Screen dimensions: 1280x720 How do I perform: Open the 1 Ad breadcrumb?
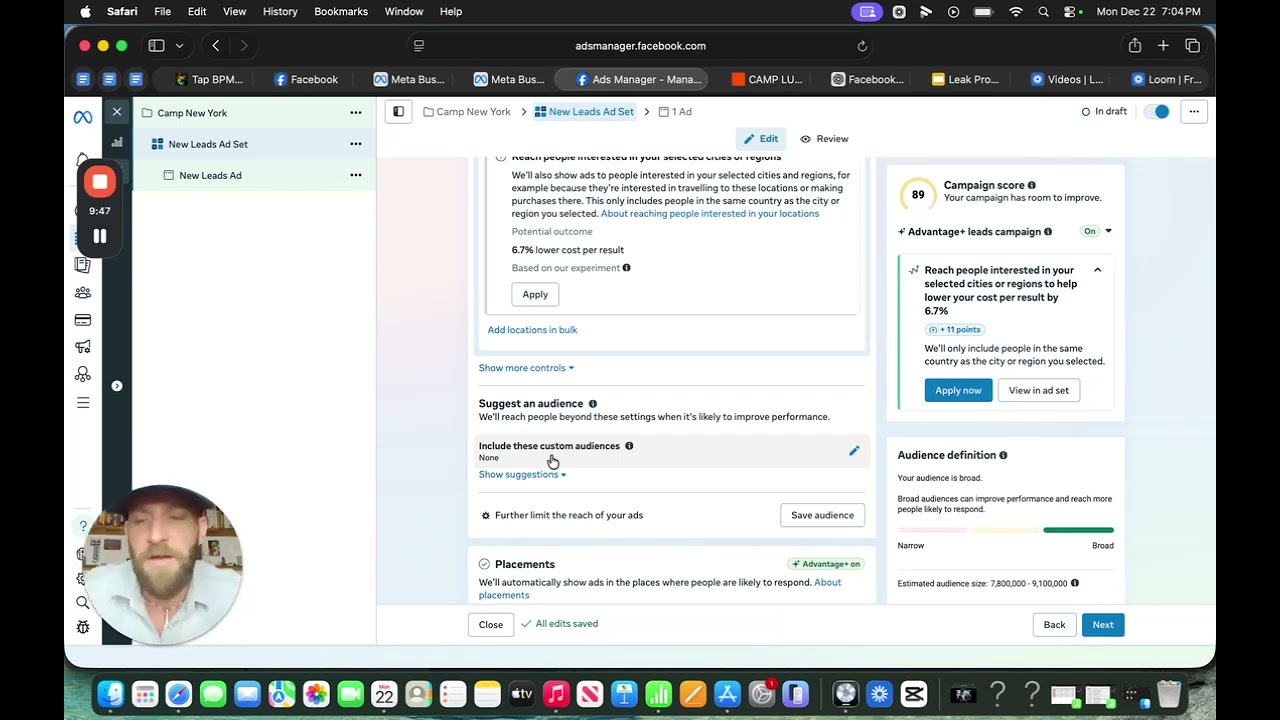pyautogui.click(x=675, y=112)
